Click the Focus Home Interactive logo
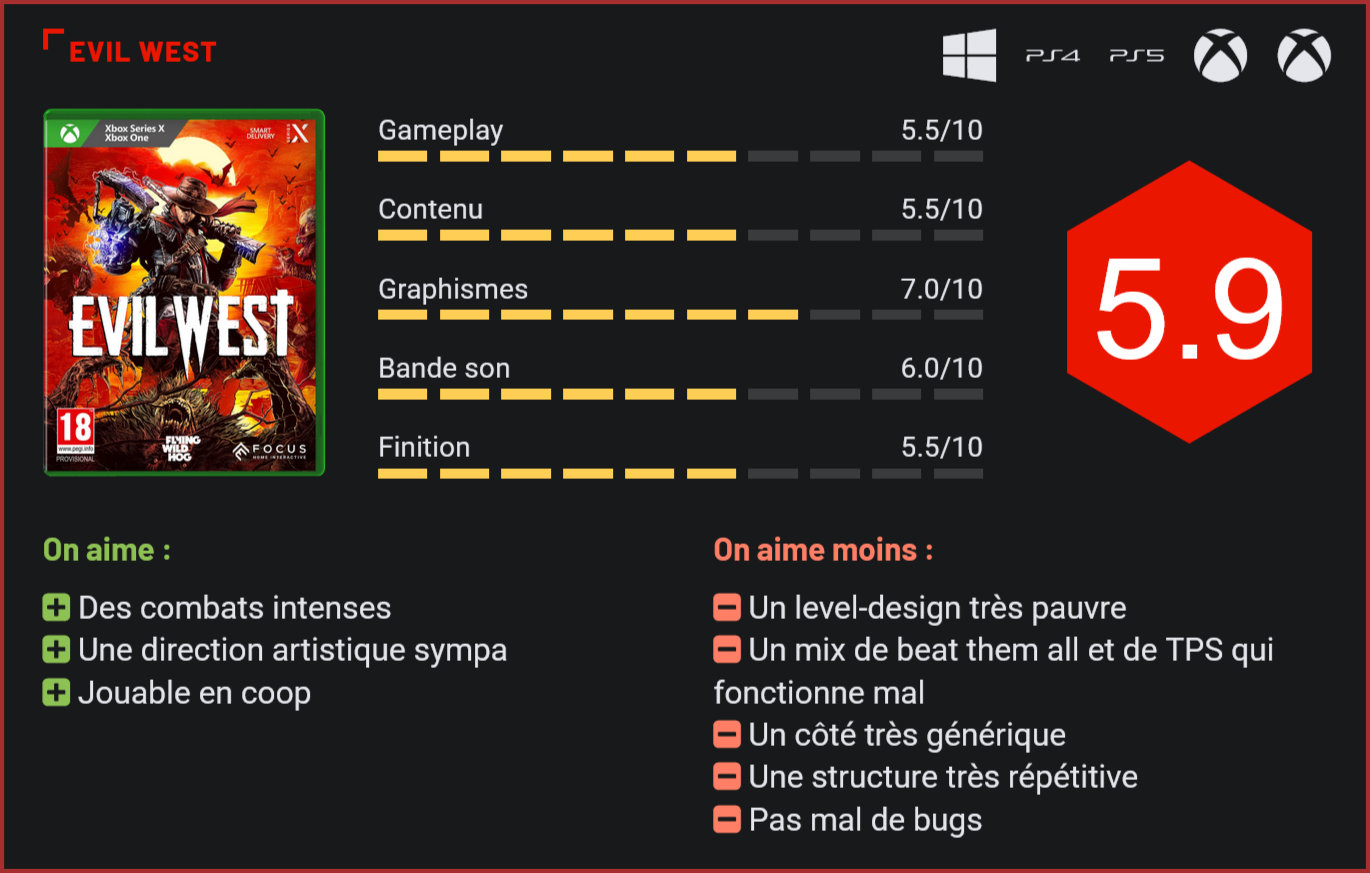 (x=270, y=451)
